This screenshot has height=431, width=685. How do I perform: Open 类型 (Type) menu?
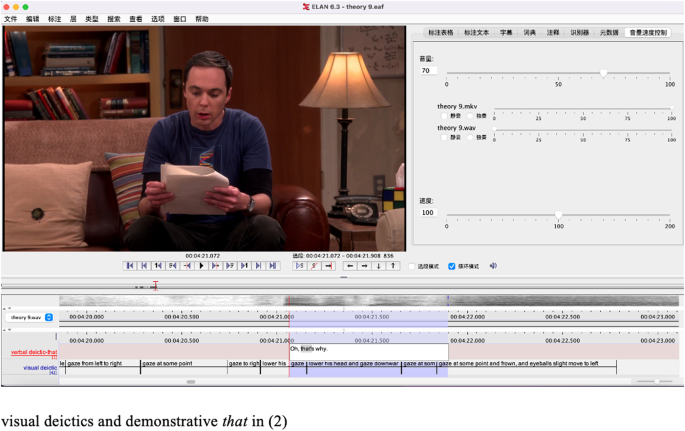(x=92, y=19)
